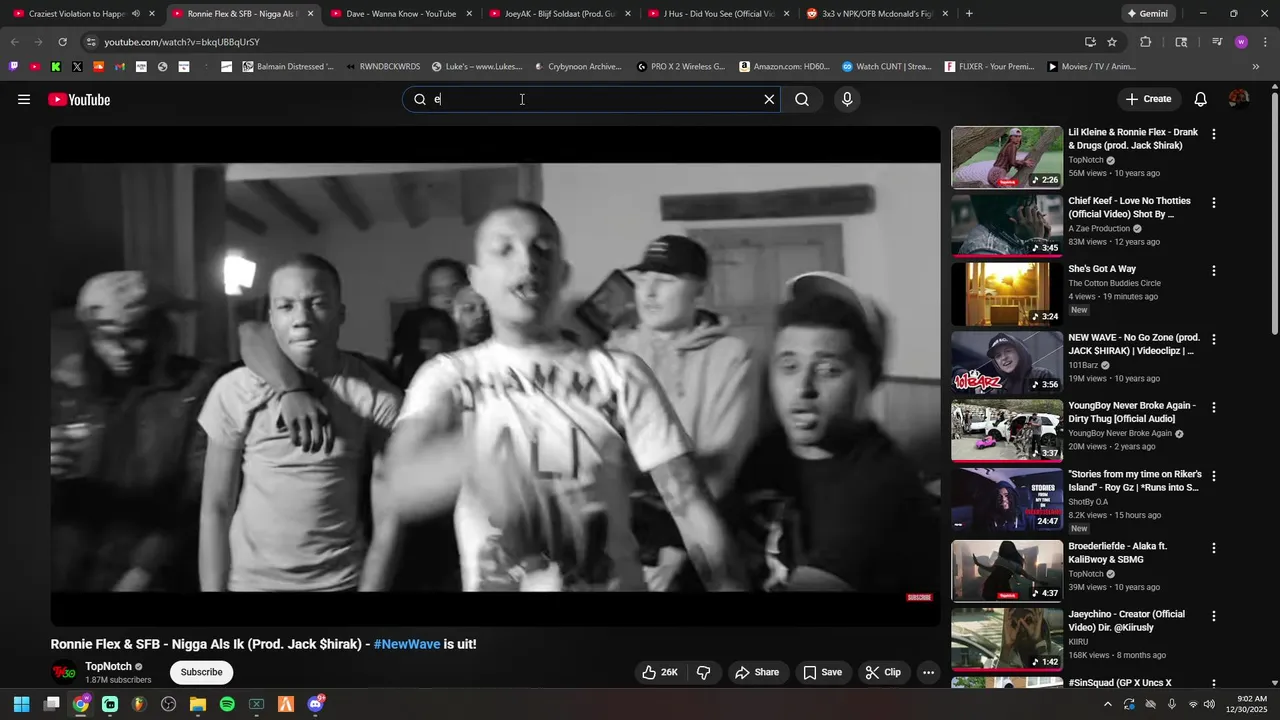1280x720 pixels.
Task: Switch to the JoeyAK Blijf Soldaat tab
Action: [x=559, y=14]
